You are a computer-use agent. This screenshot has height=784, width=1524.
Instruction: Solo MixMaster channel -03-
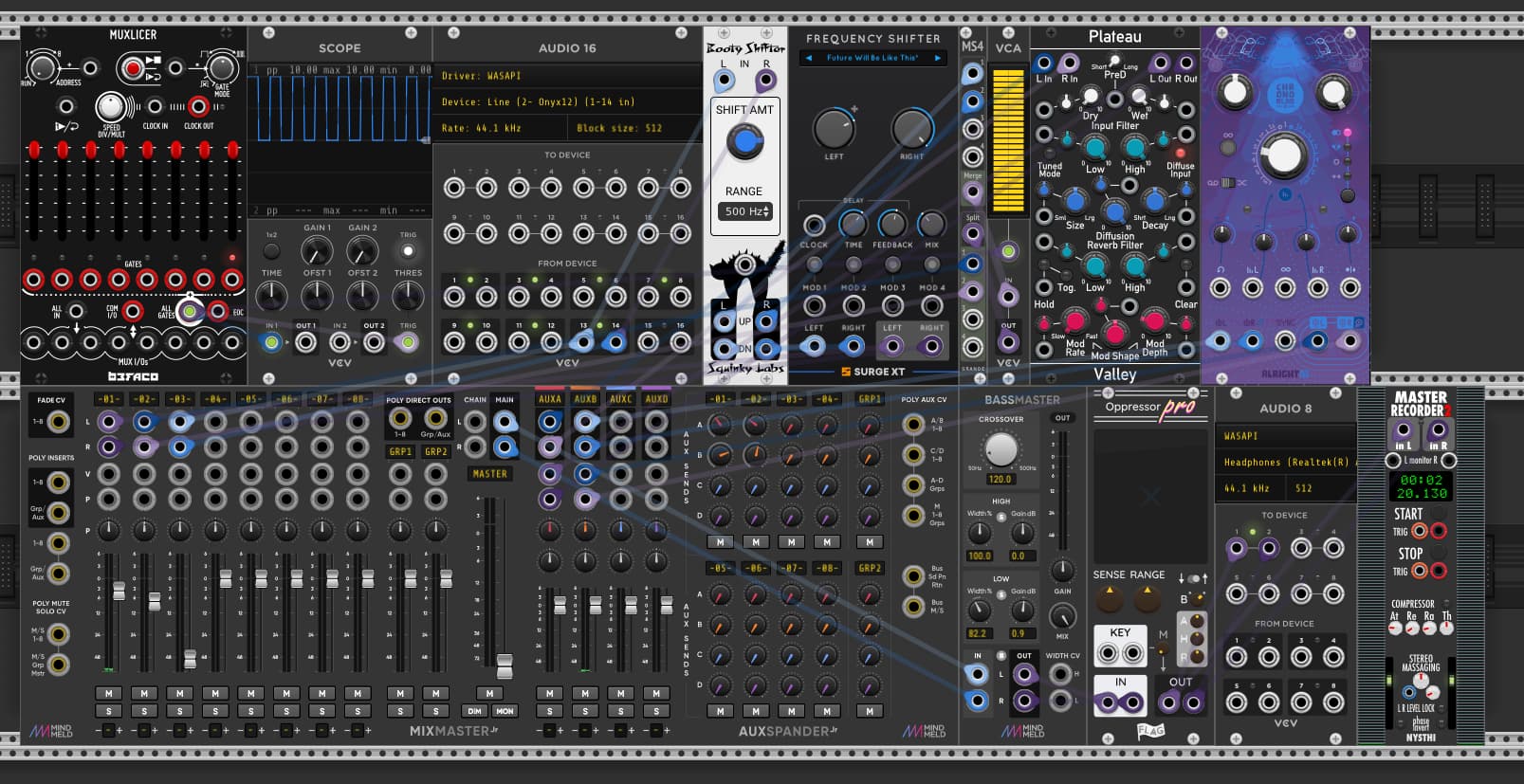point(179,711)
